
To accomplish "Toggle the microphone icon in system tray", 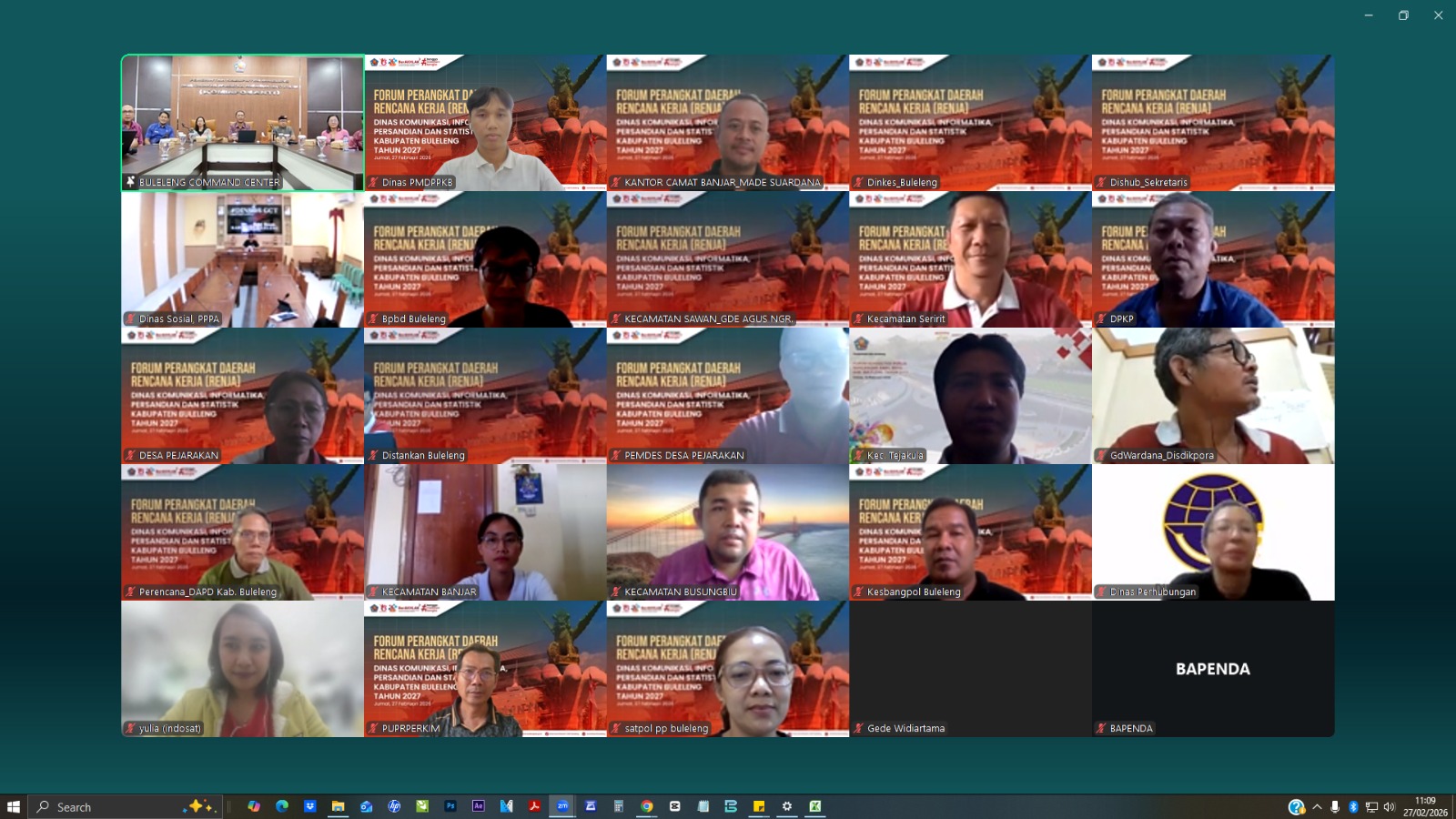I will [1335, 807].
